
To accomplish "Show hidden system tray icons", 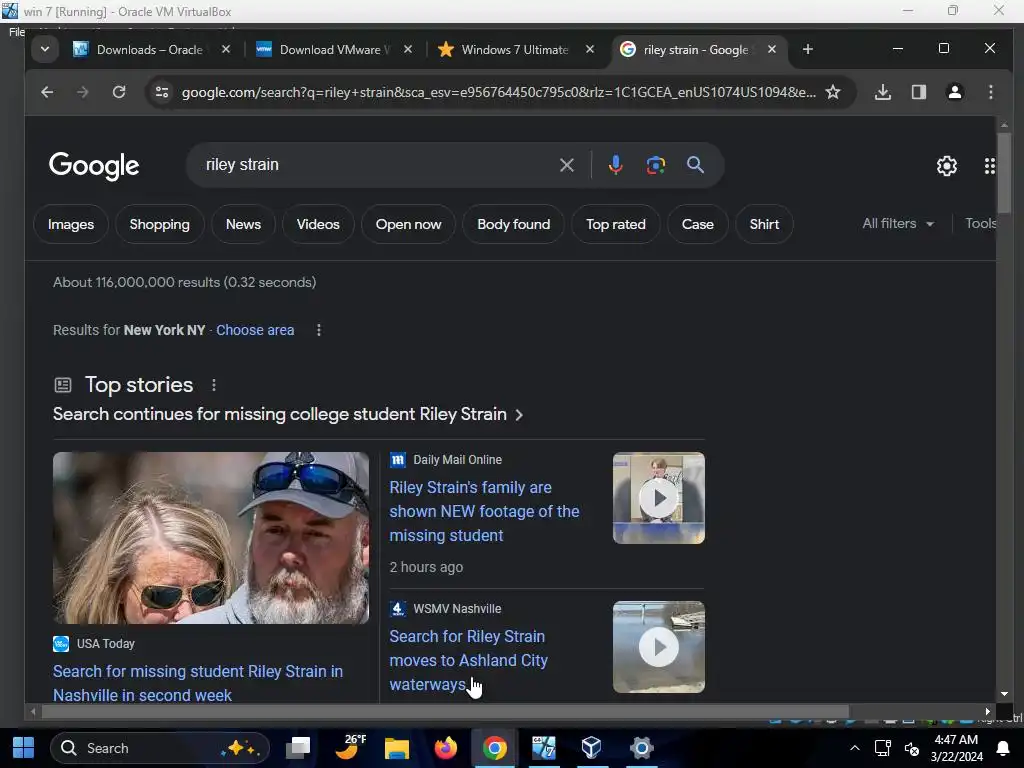I will [854, 748].
